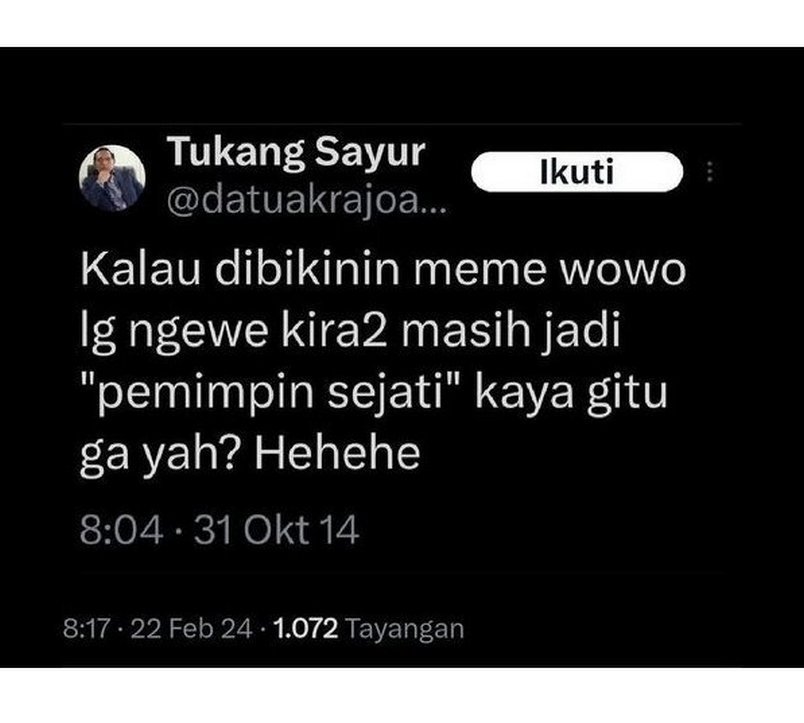Open the three-dot more options menu
Viewport: 804px width, 723px height.
point(710,172)
